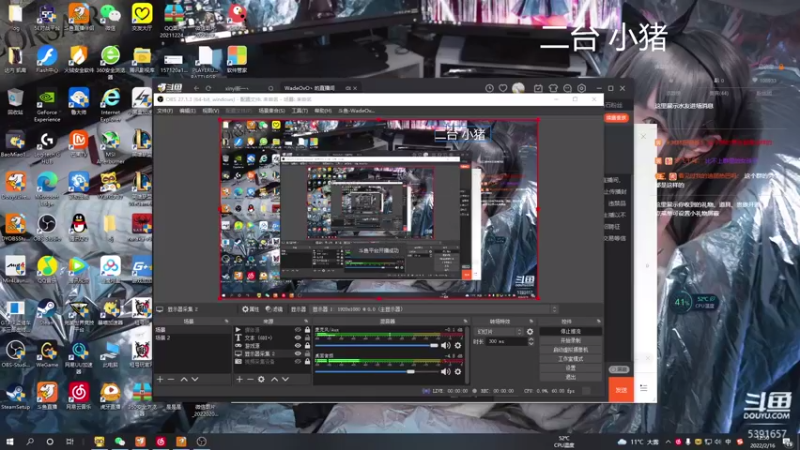Toggle lock on the browser source row
This screenshot has height=450, width=800.
[307, 345]
